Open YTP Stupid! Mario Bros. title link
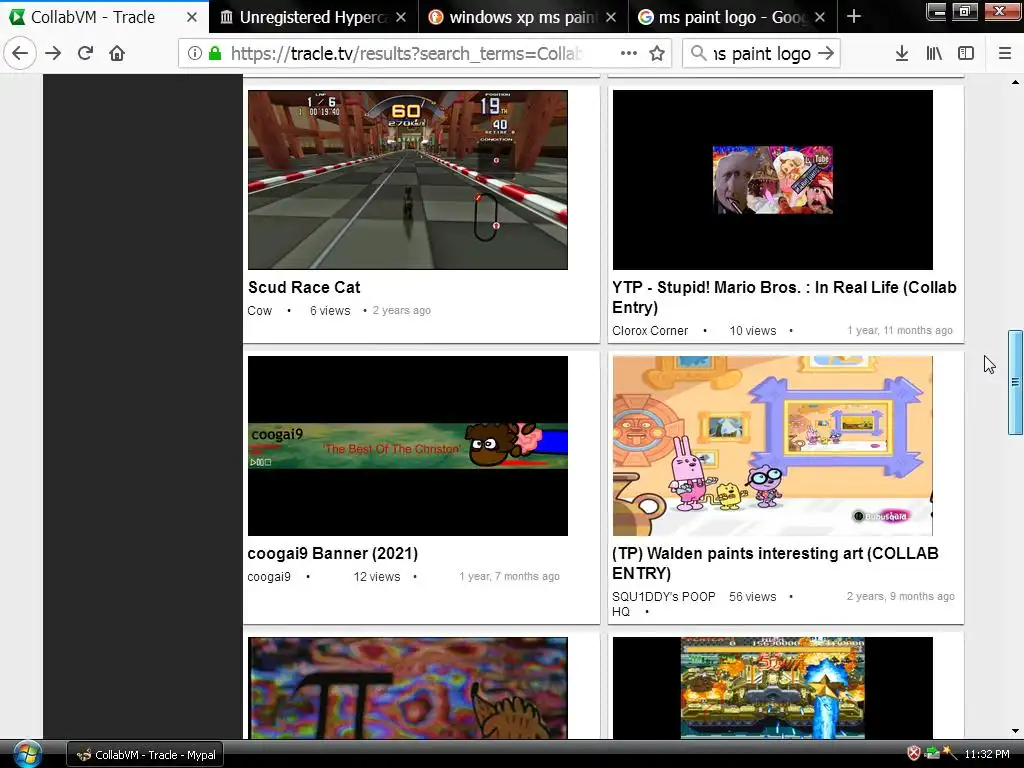Image resolution: width=1024 pixels, height=768 pixels. pyautogui.click(x=784, y=297)
